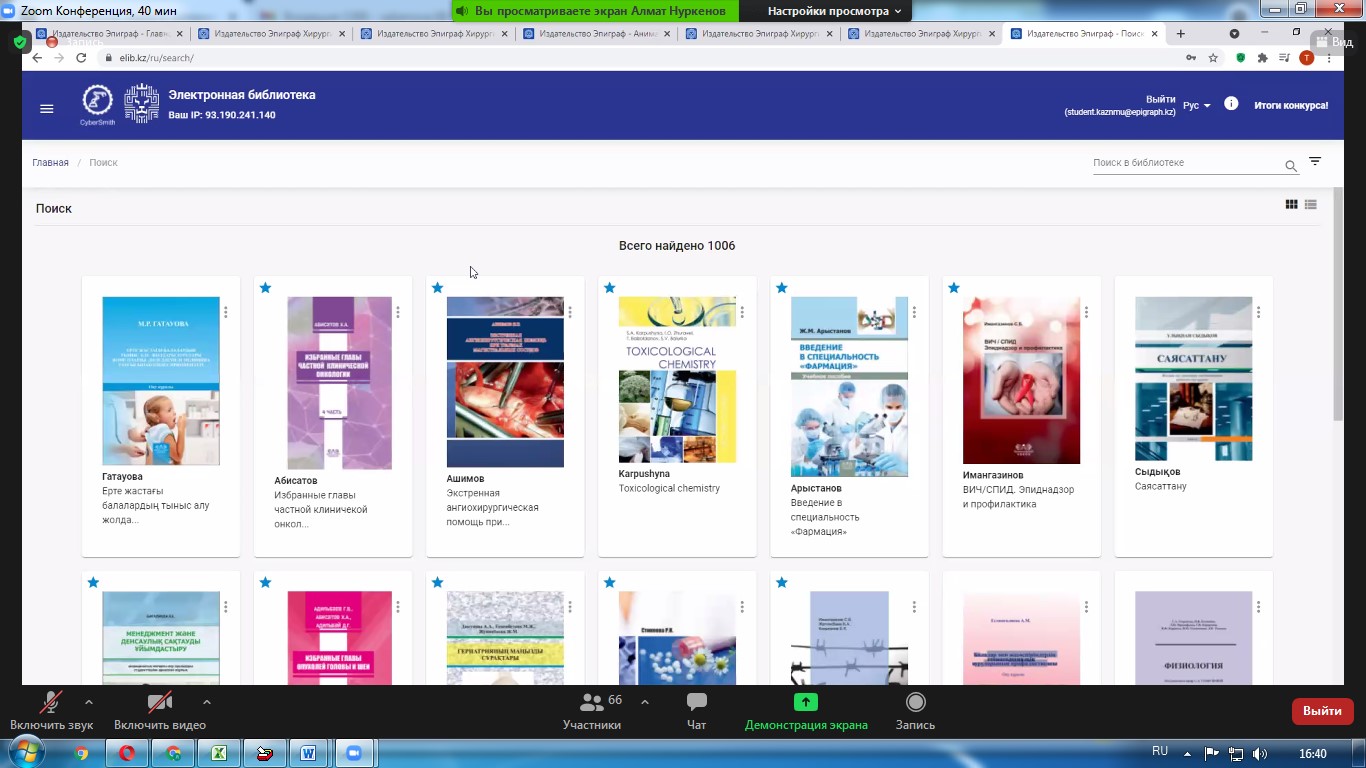Expand the Рус language dropdown

(1196, 106)
